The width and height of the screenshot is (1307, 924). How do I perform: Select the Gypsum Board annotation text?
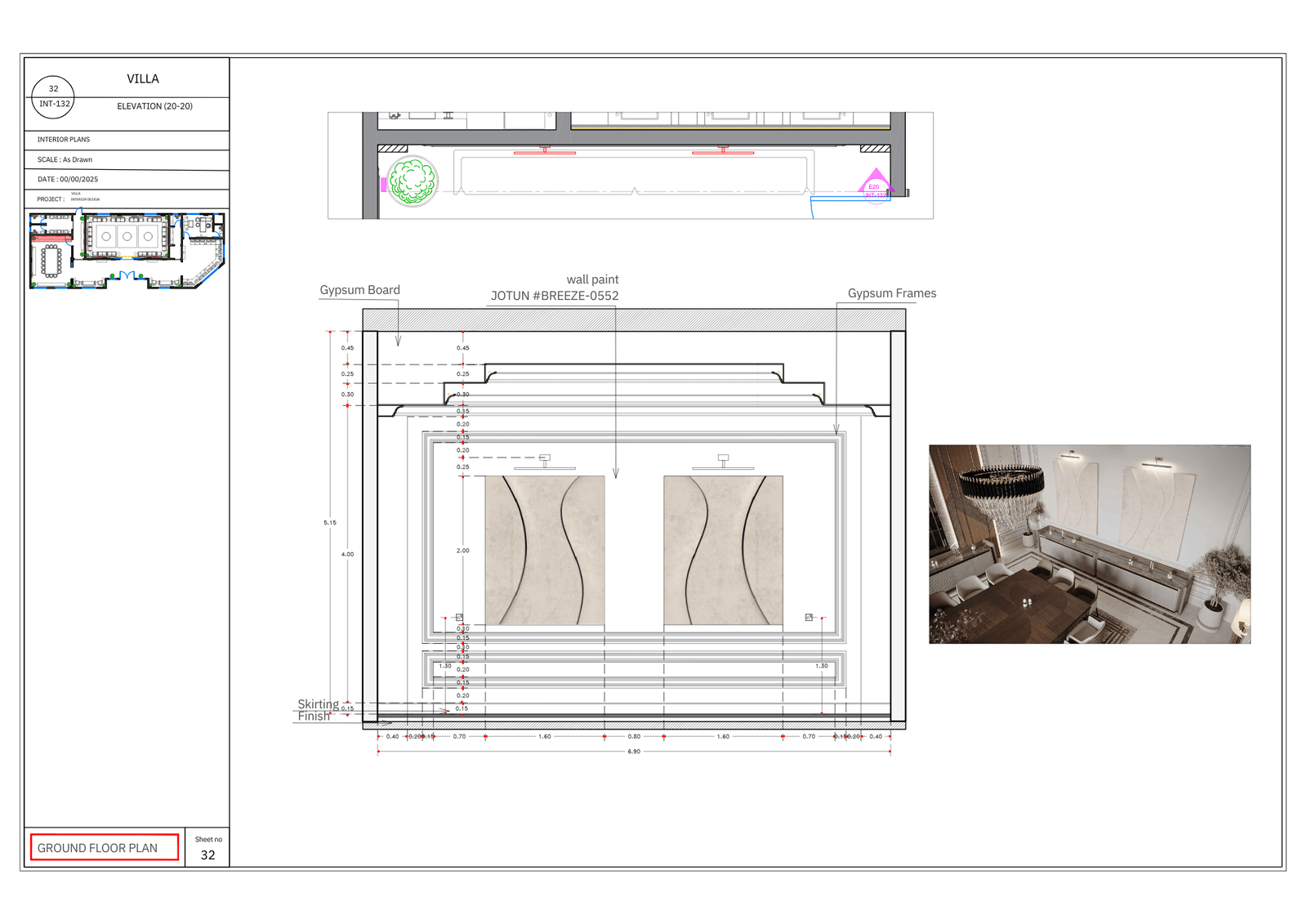pos(359,289)
